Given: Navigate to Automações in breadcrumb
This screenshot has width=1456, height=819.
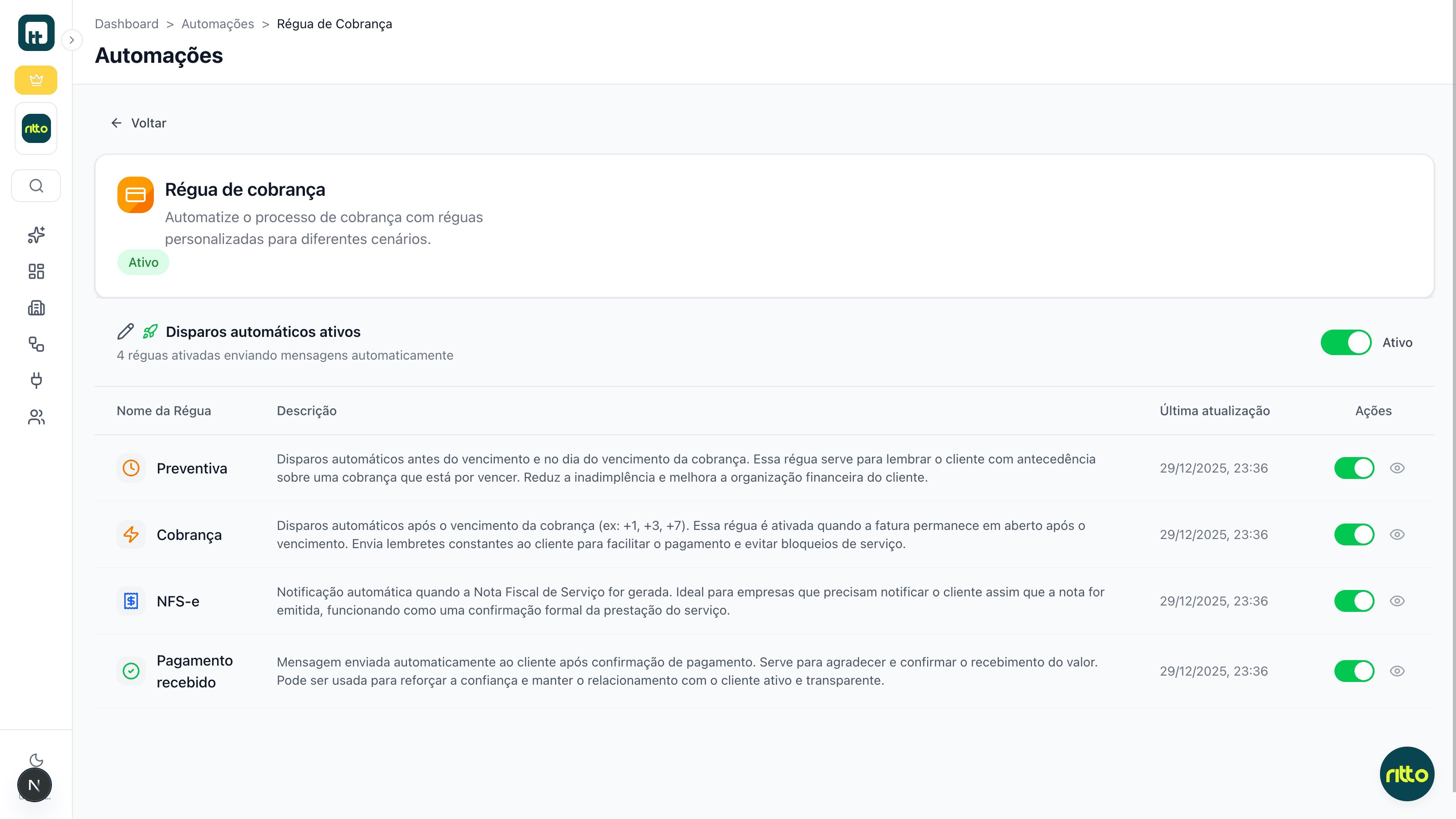Looking at the screenshot, I should coord(218,24).
